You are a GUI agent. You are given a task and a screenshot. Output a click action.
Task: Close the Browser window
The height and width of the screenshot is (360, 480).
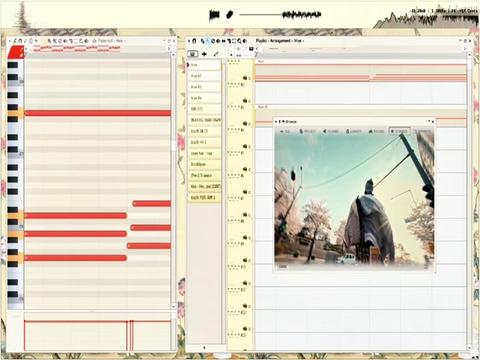433,122
